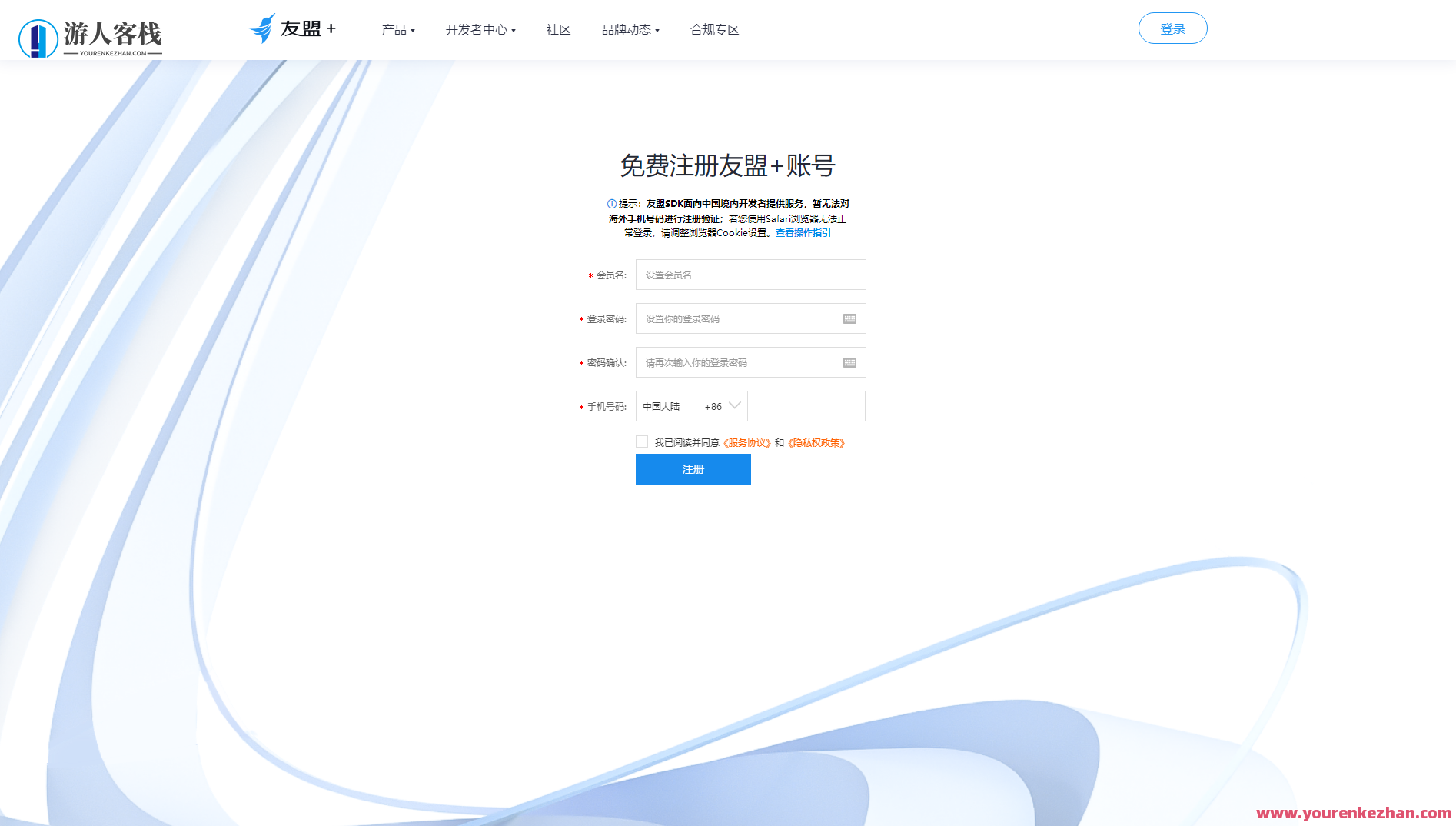Select the 社区 navigation item
Viewport: 1456px width, 826px height.
pos(558,30)
